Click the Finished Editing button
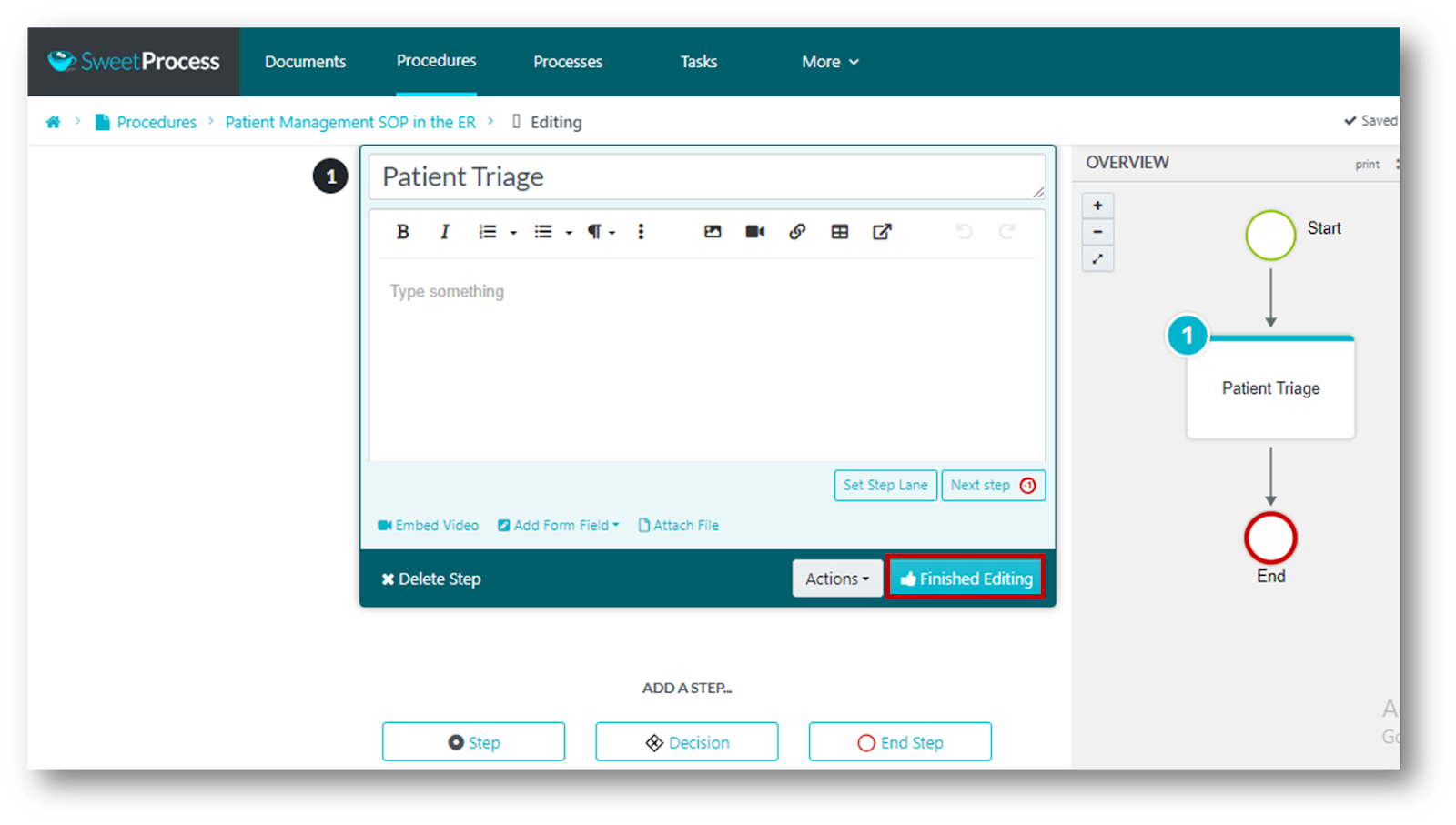 (966, 579)
